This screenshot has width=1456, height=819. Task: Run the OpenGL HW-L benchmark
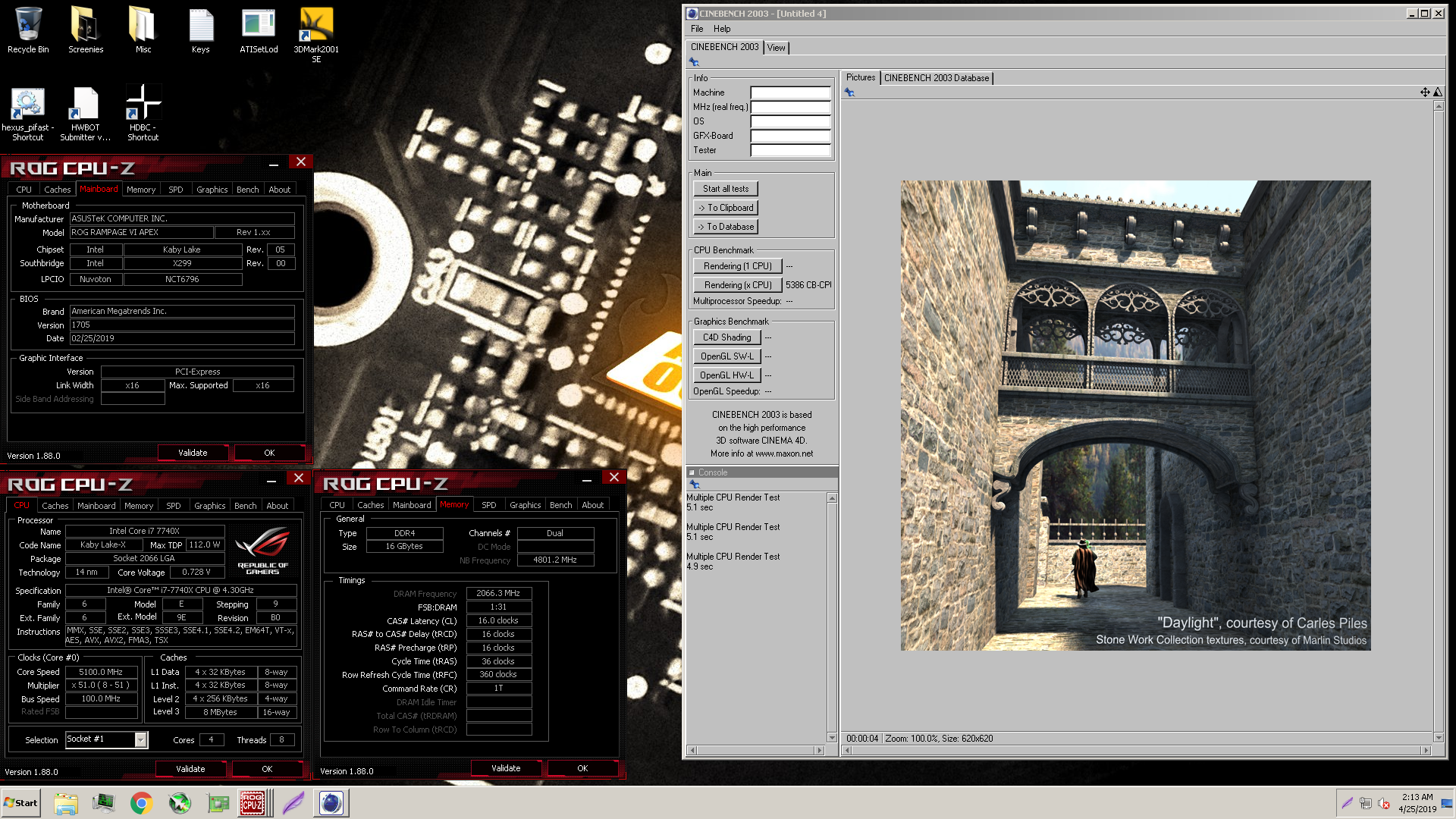[x=726, y=375]
